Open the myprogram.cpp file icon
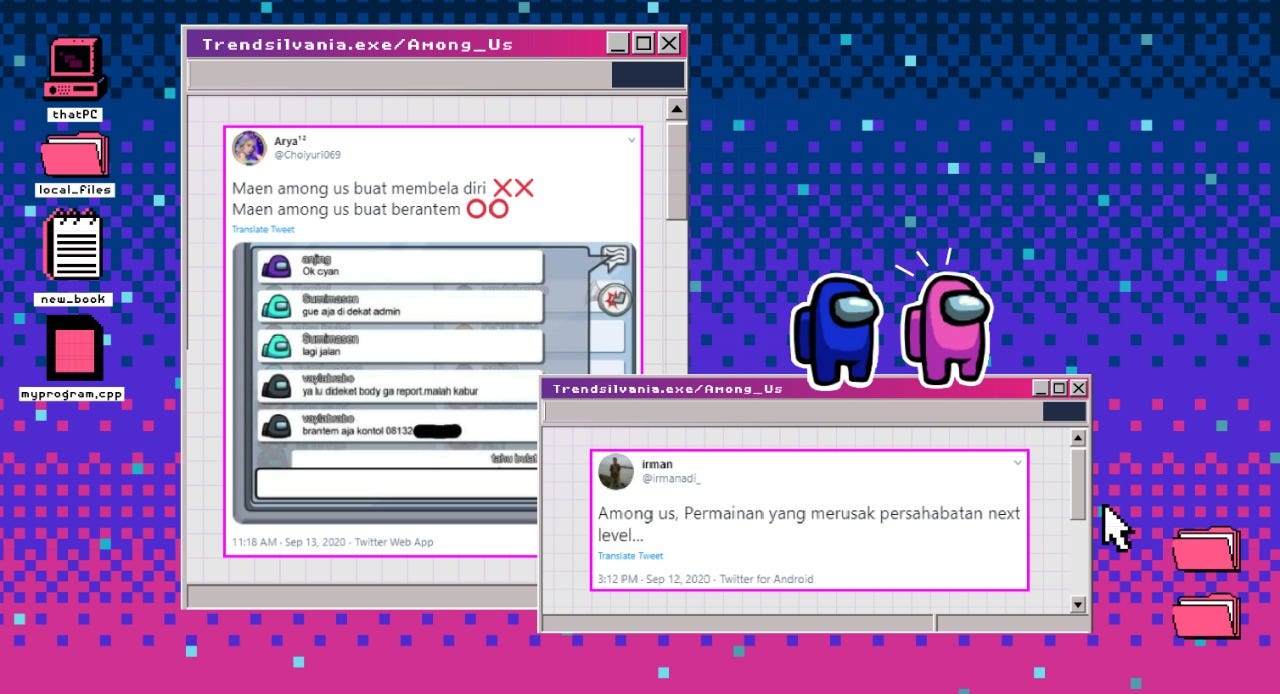This screenshot has height=694, width=1280. click(x=74, y=348)
